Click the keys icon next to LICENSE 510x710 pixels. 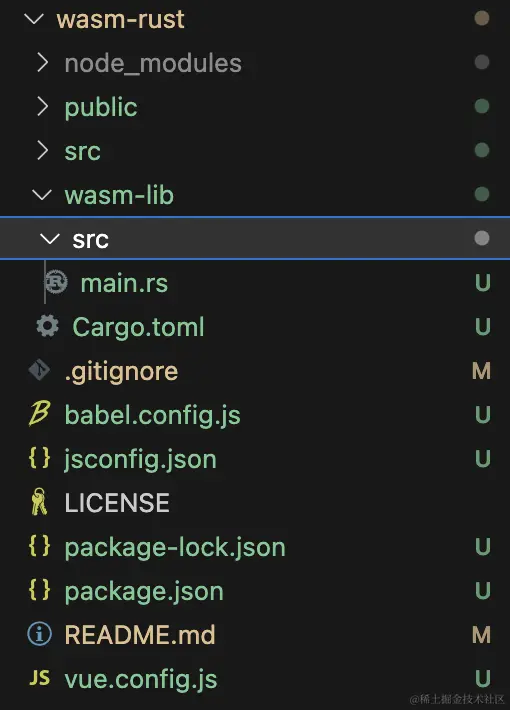[39, 502]
